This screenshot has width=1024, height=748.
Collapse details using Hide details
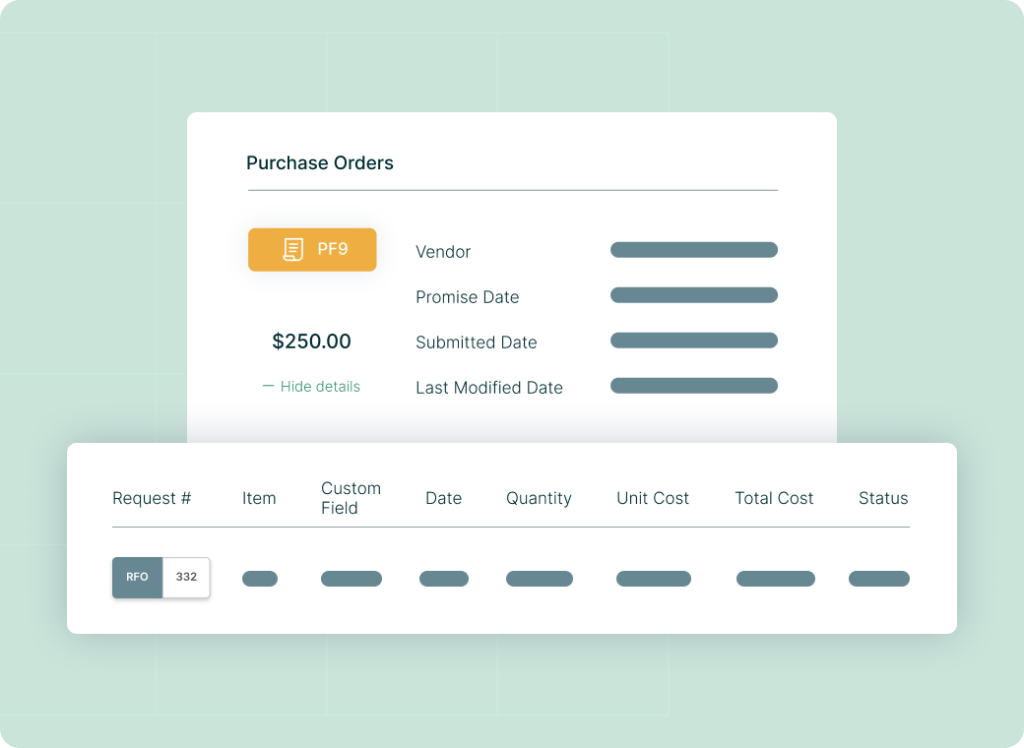tap(311, 386)
